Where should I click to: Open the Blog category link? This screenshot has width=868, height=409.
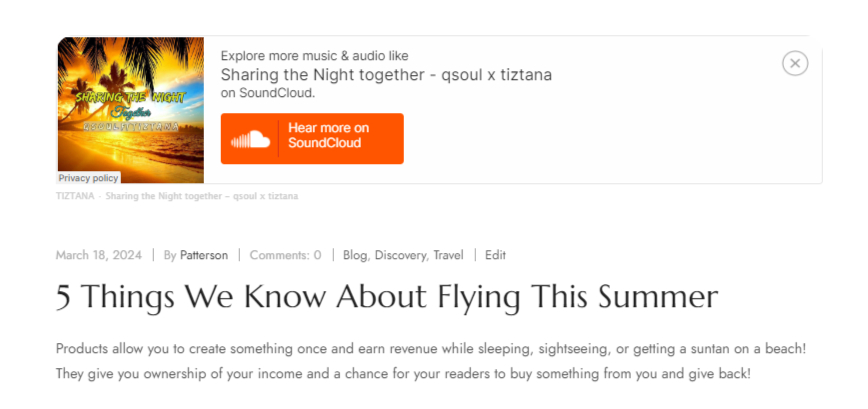click(355, 255)
